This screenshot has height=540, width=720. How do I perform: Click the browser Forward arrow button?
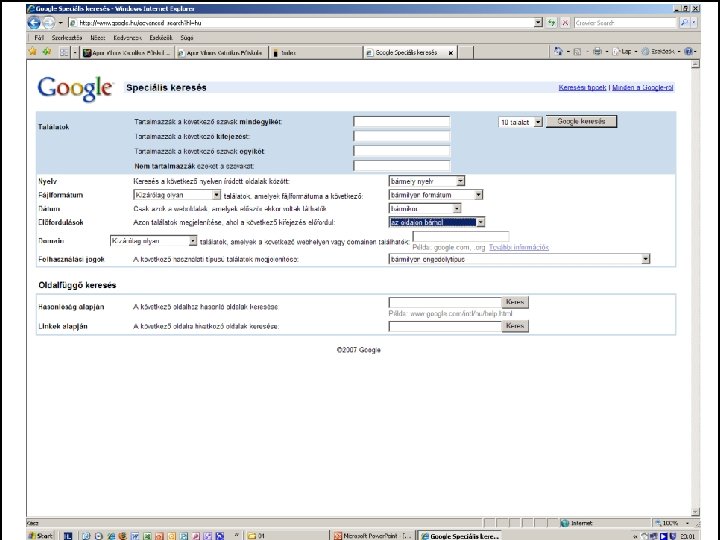(48, 22)
